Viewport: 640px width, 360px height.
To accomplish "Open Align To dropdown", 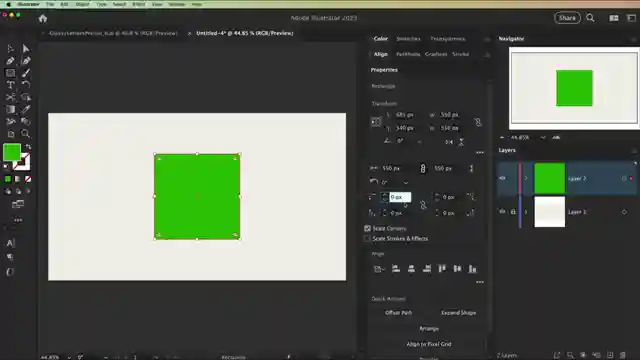I will click(379, 269).
